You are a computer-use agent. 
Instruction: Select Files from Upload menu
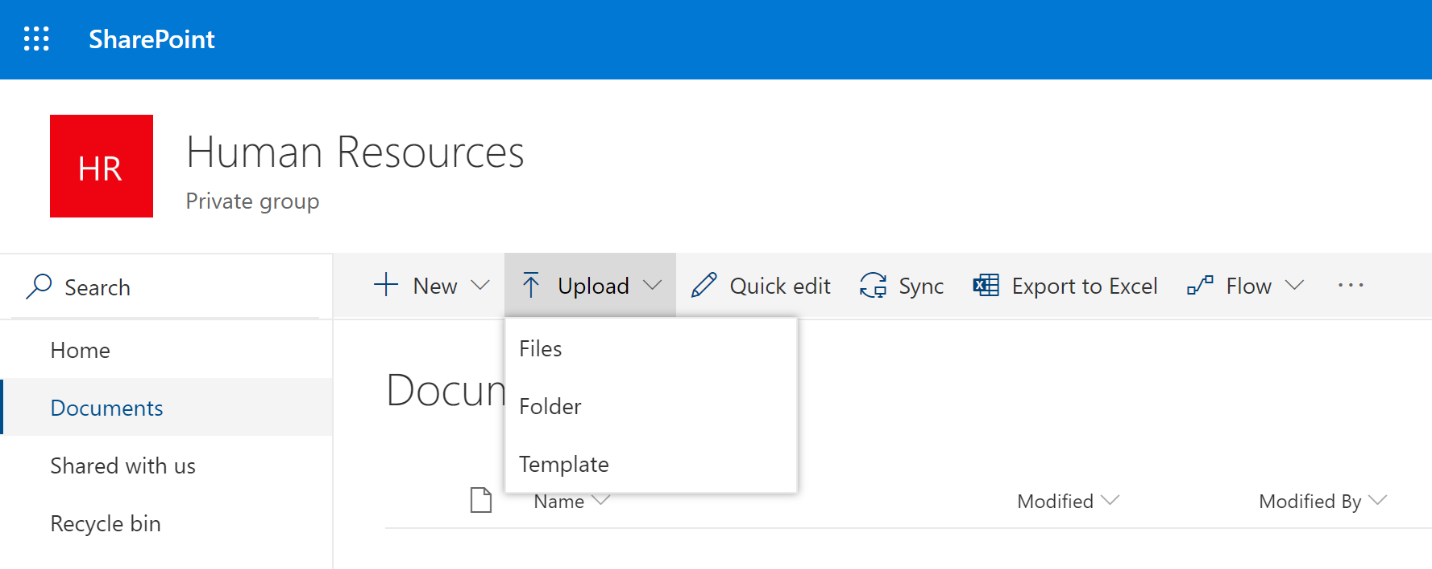pos(651,348)
